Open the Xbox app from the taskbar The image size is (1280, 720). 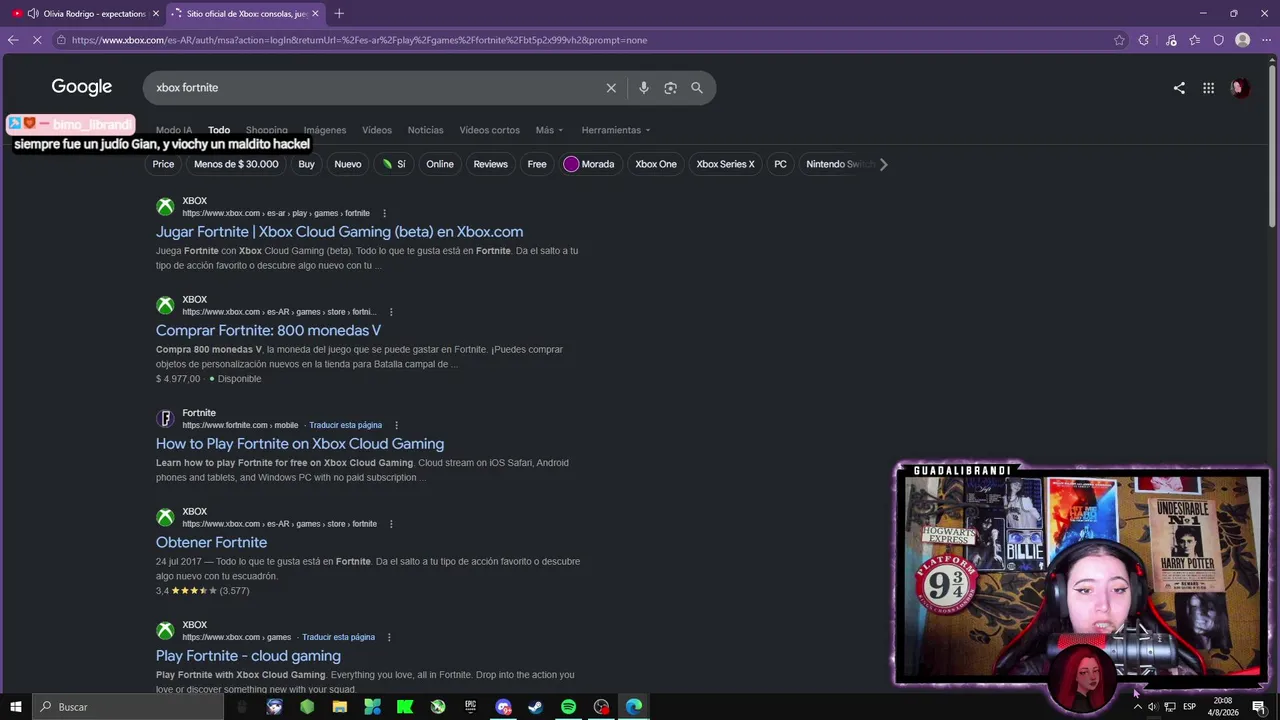pyautogui.click(x=438, y=707)
